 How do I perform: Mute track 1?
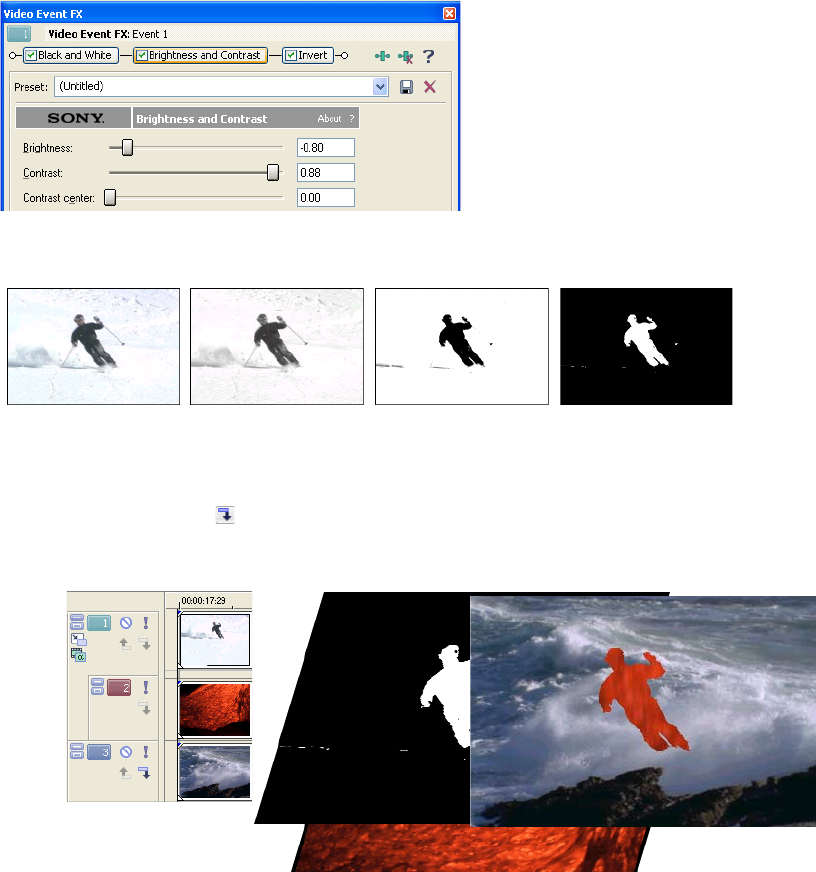(126, 623)
